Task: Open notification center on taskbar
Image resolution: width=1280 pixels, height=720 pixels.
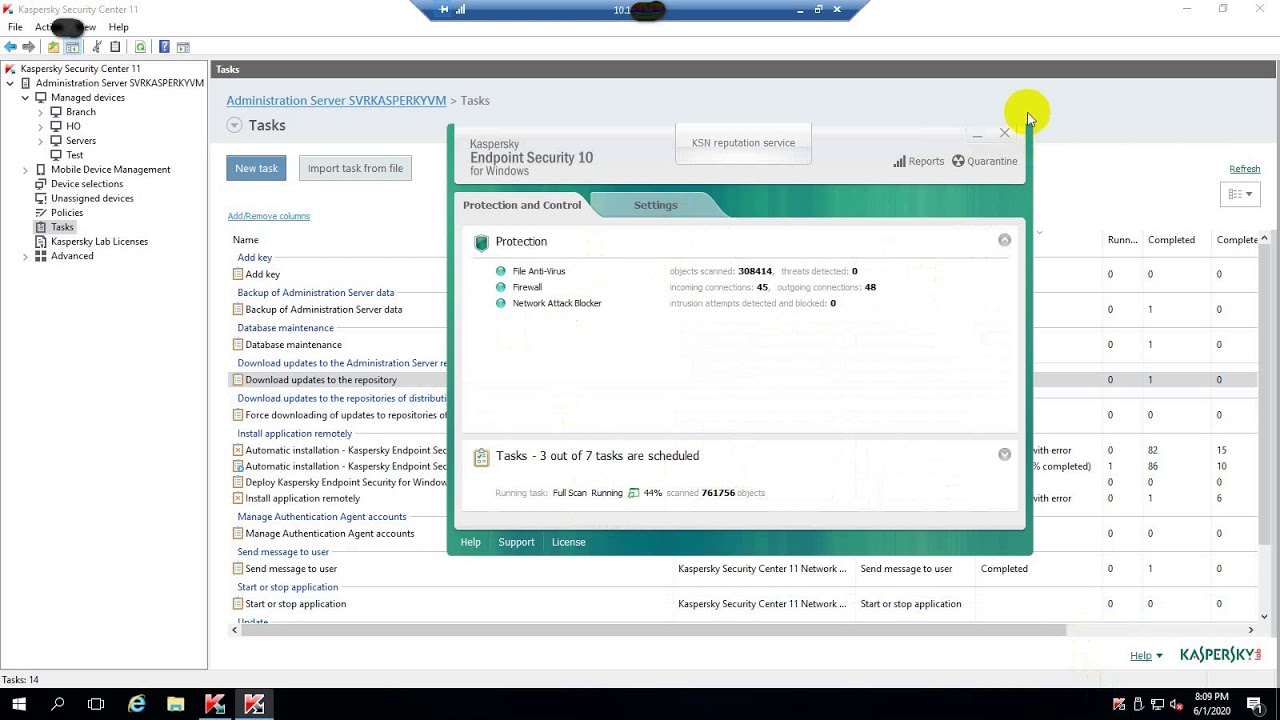Action: [x=1255, y=704]
